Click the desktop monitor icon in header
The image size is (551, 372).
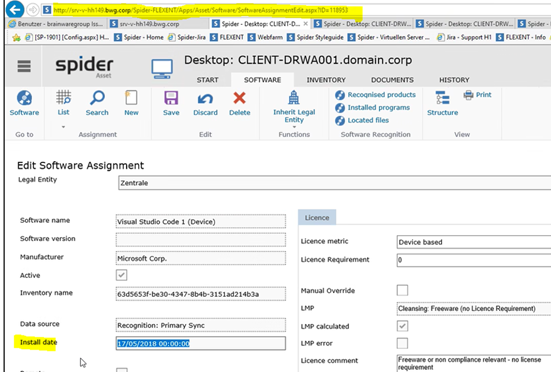point(162,69)
